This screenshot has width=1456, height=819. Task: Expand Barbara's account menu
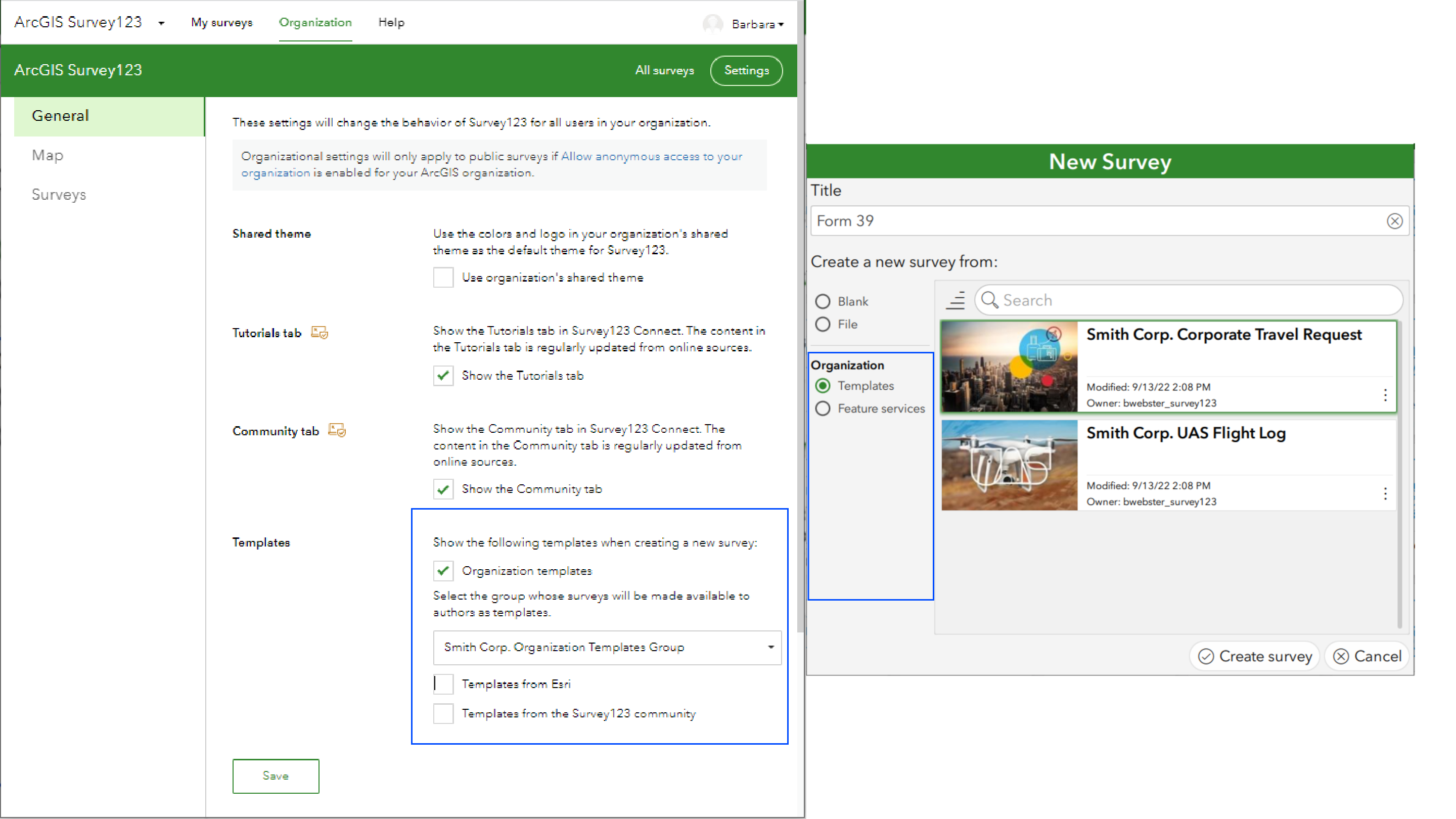click(782, 24)
